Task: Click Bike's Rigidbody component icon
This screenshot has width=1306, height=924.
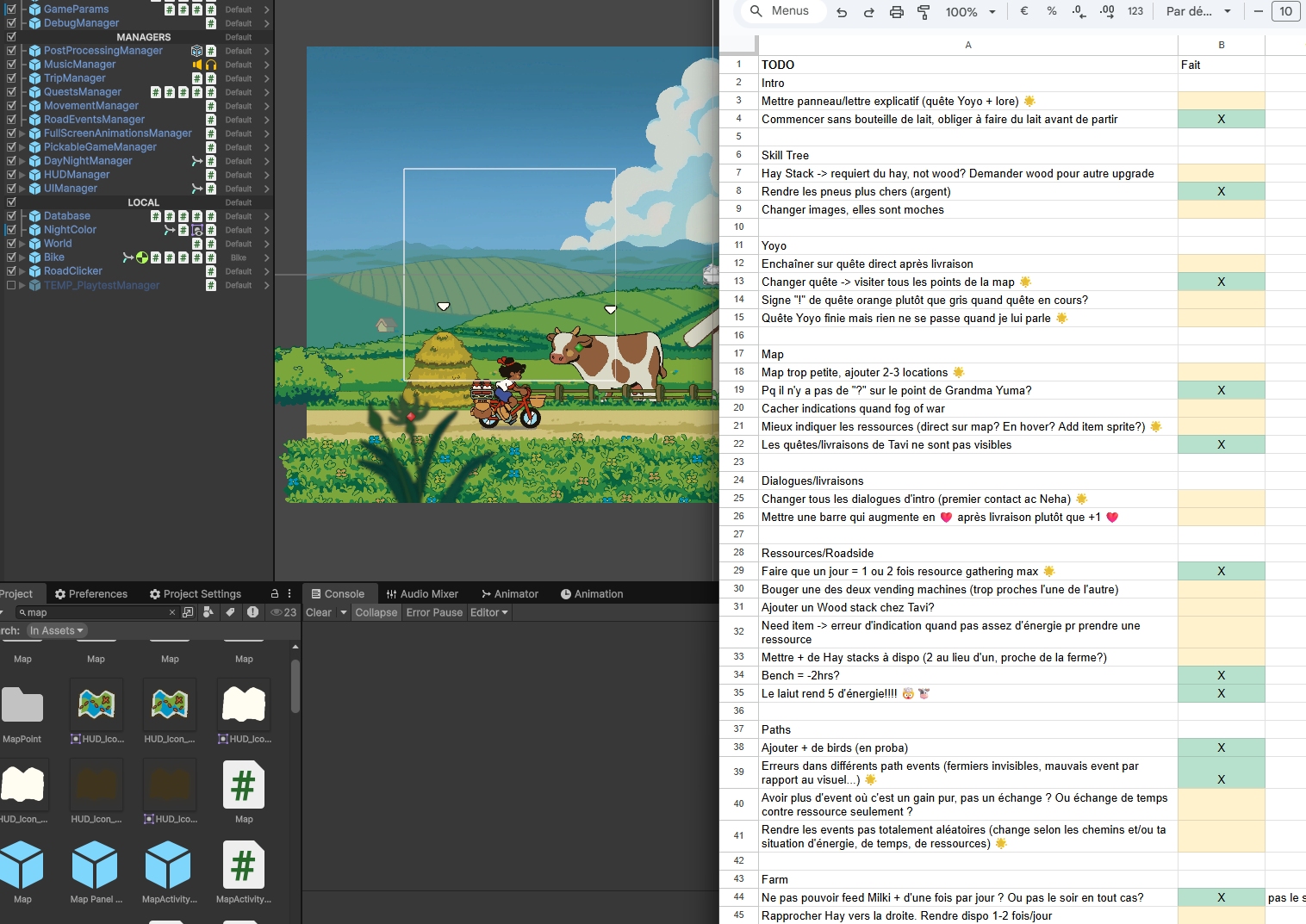Action: (x=142, y=257)
